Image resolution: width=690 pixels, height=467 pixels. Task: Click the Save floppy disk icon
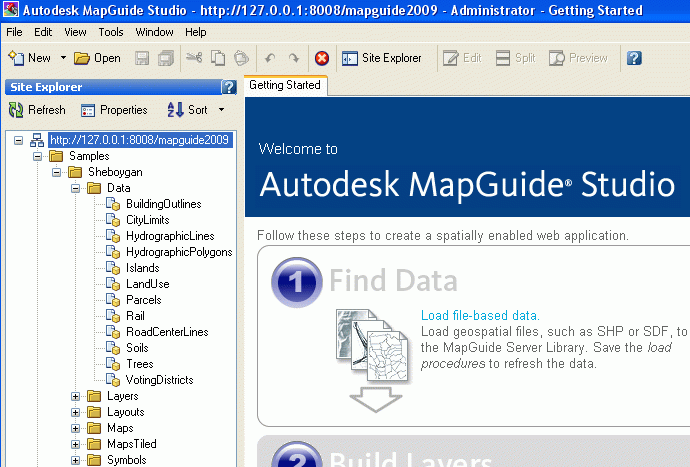tap(142, 58)
